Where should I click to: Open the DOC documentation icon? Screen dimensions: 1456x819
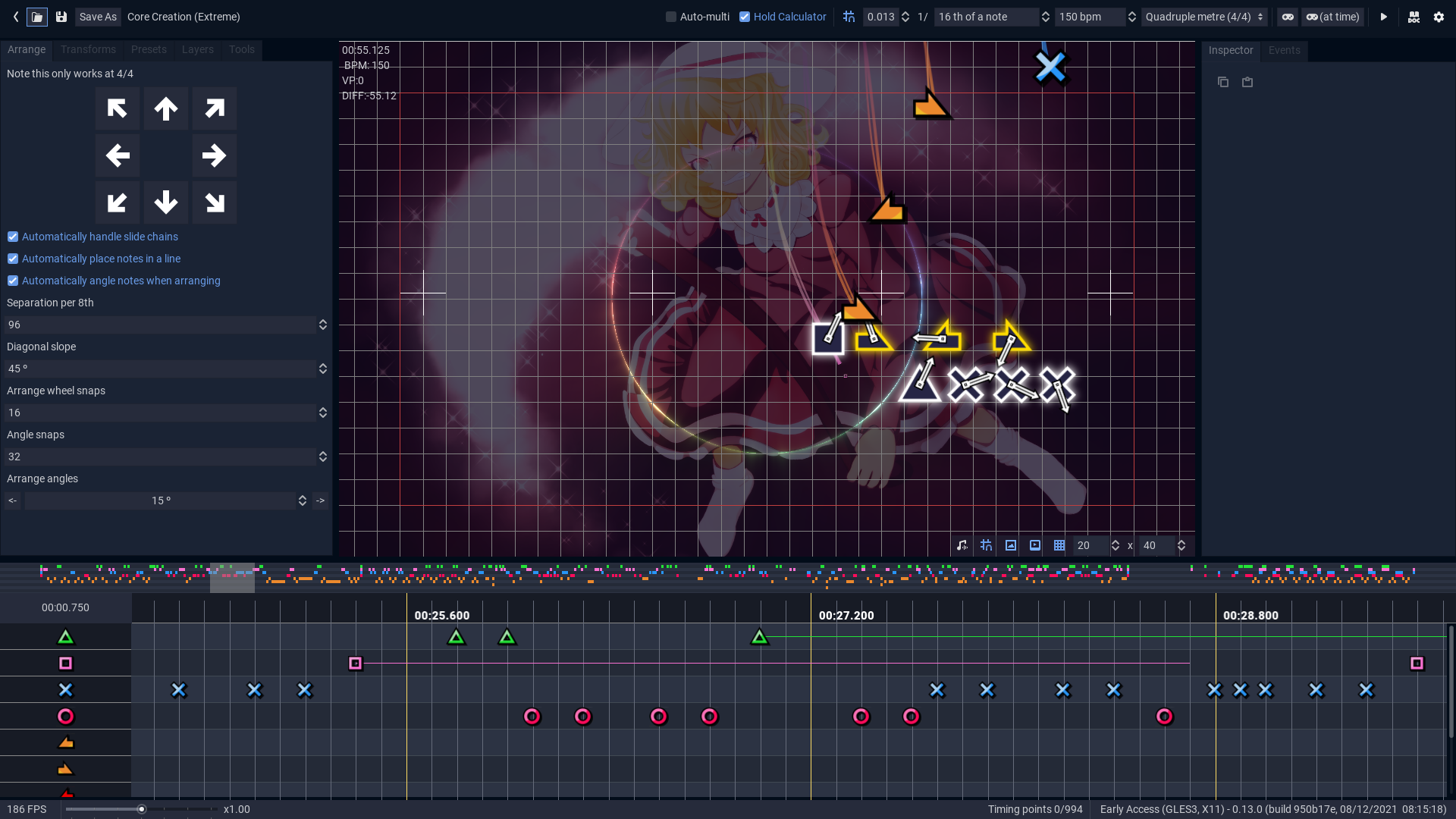[x=1414, y=17]
